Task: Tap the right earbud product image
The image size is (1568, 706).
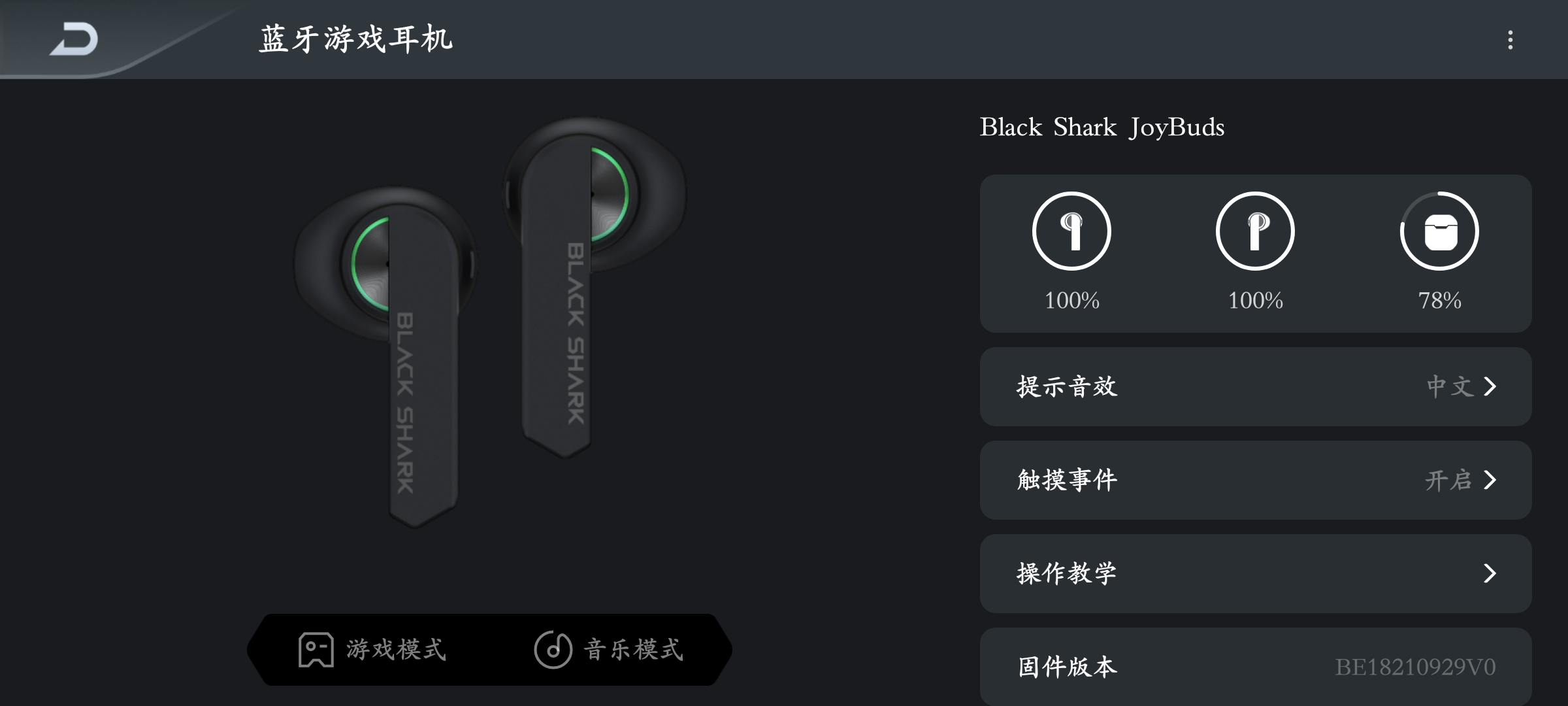Action: point(595,288)
